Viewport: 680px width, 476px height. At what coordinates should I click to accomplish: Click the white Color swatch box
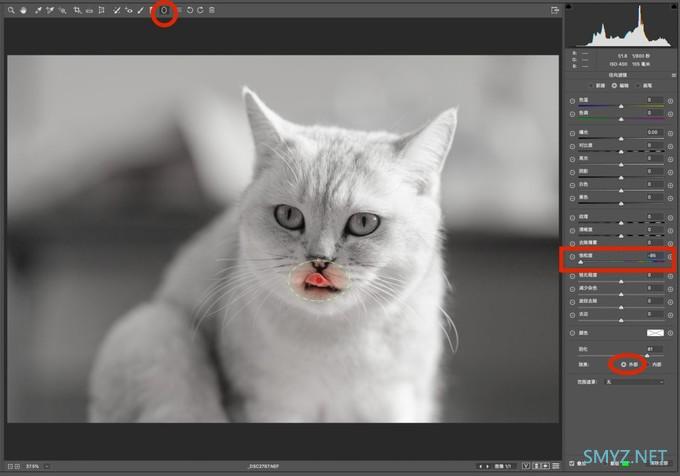click(x=655, y=333)
